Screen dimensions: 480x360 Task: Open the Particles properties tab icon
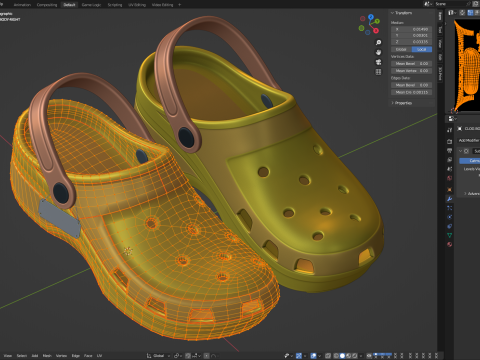(449, 208)
